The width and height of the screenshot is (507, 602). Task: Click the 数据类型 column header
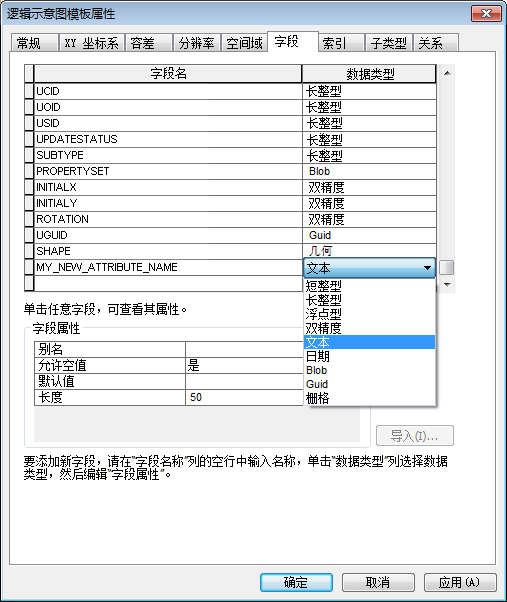[x=369, y=73]
